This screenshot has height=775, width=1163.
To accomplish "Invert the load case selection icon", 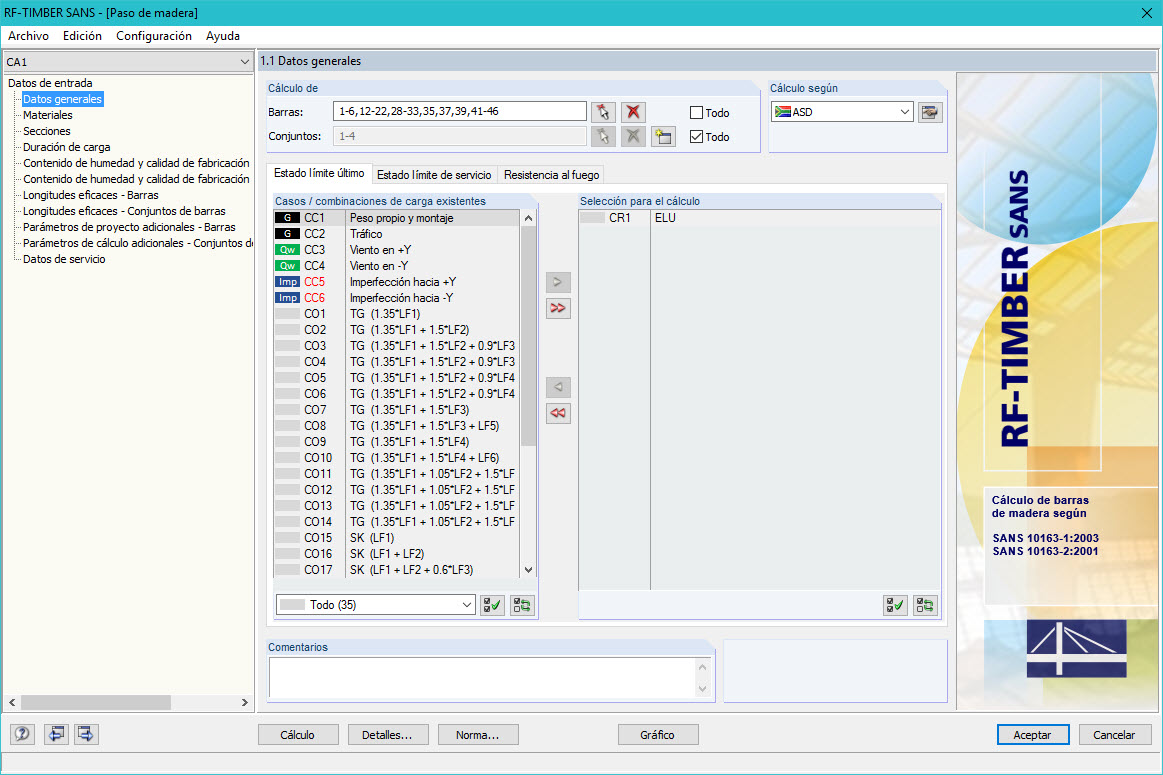I will pyautogui.click(x=521, y=605).
